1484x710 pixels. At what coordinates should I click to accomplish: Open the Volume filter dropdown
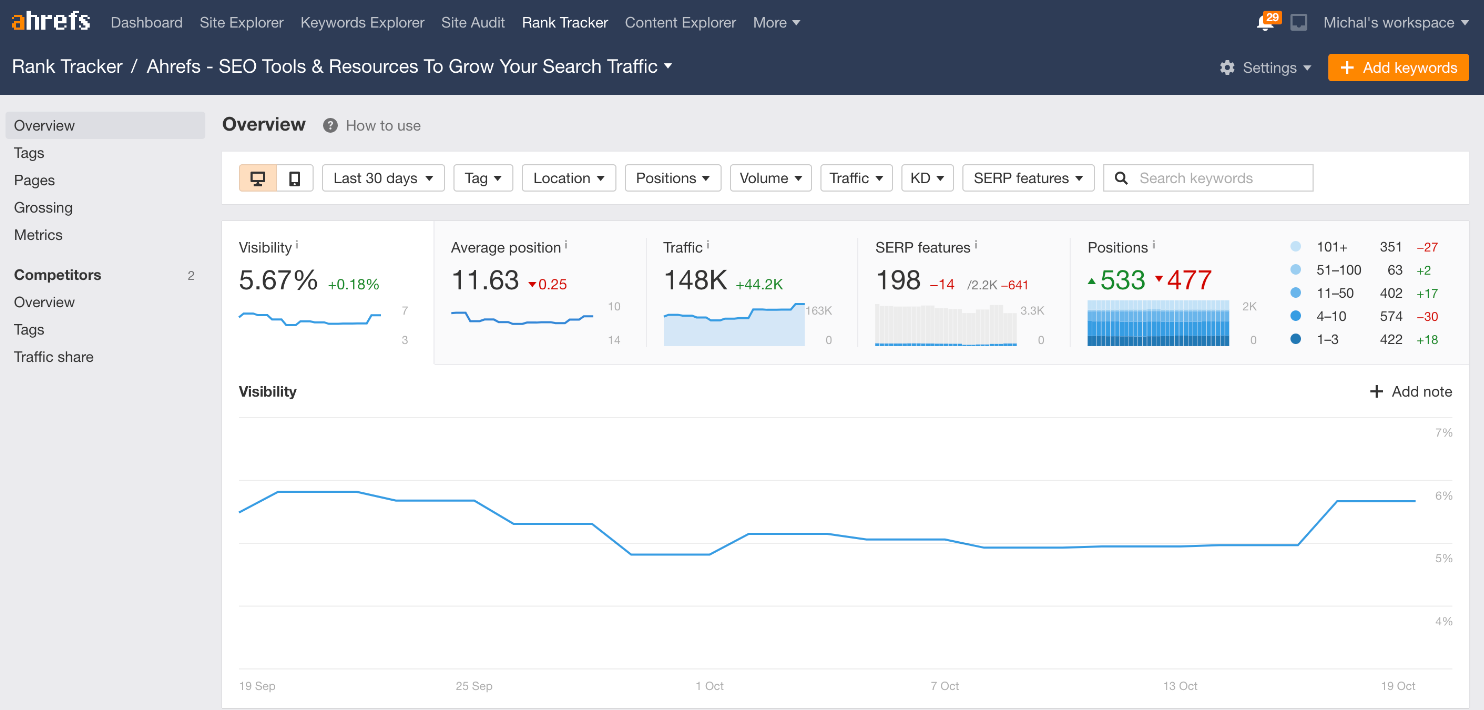coord(771,178)
